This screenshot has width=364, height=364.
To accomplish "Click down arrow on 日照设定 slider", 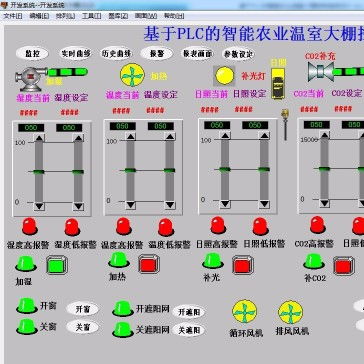I will click(264, 204).
